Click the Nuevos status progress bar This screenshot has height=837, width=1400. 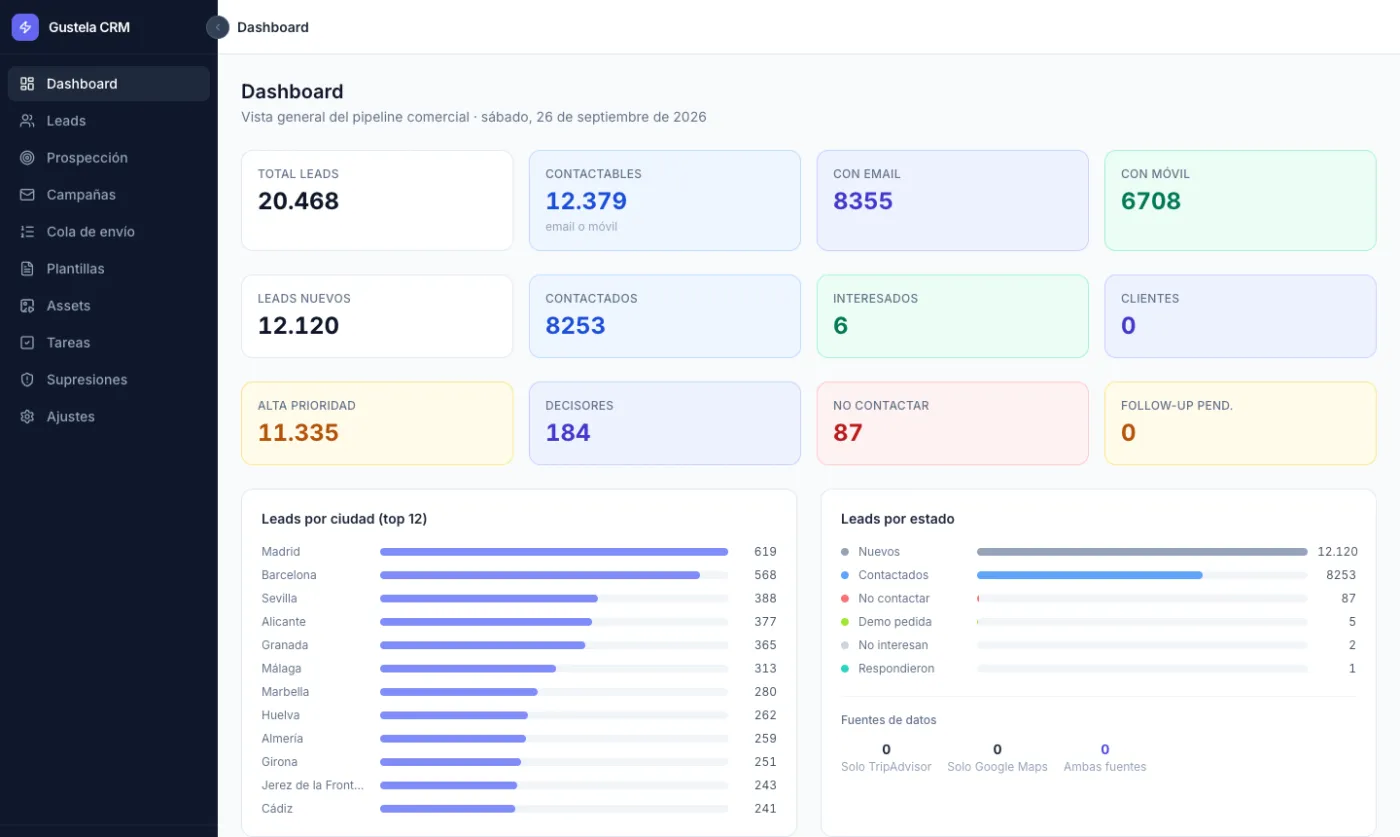pos(1142,552)
